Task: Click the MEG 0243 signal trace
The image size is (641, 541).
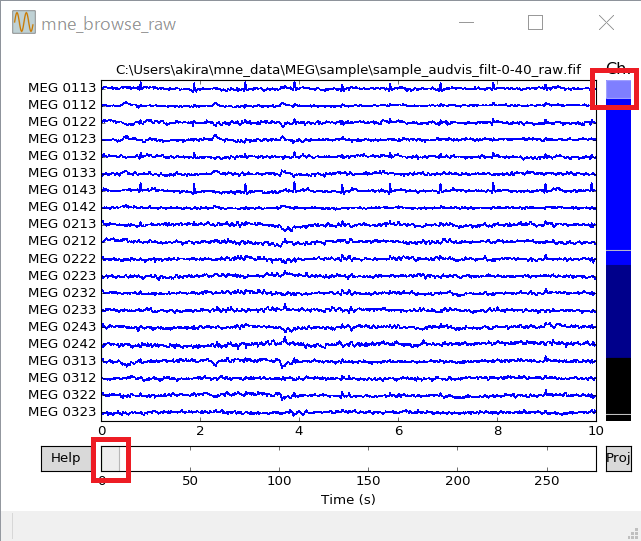Action: pos(348,327)
